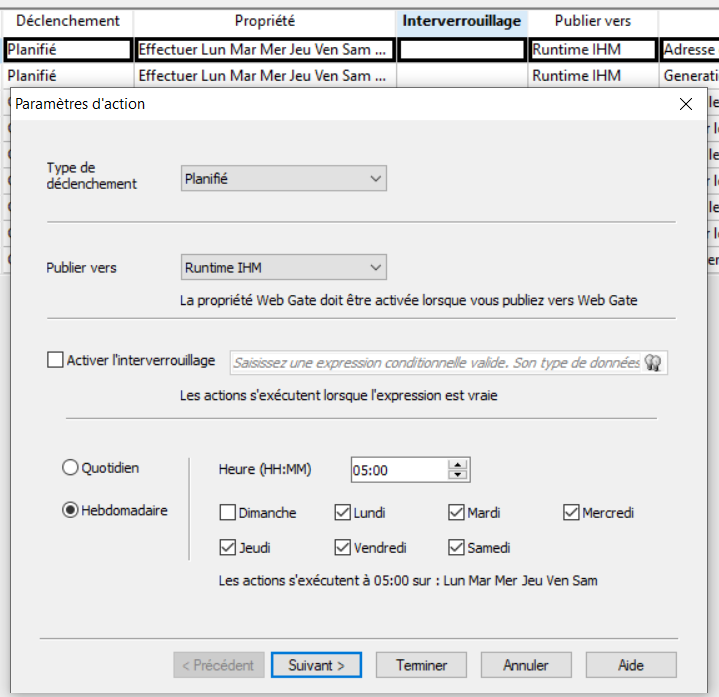719x697 pixels.
Task: Decrease the hour with the down spinner arrow
Action: [459, 475]
